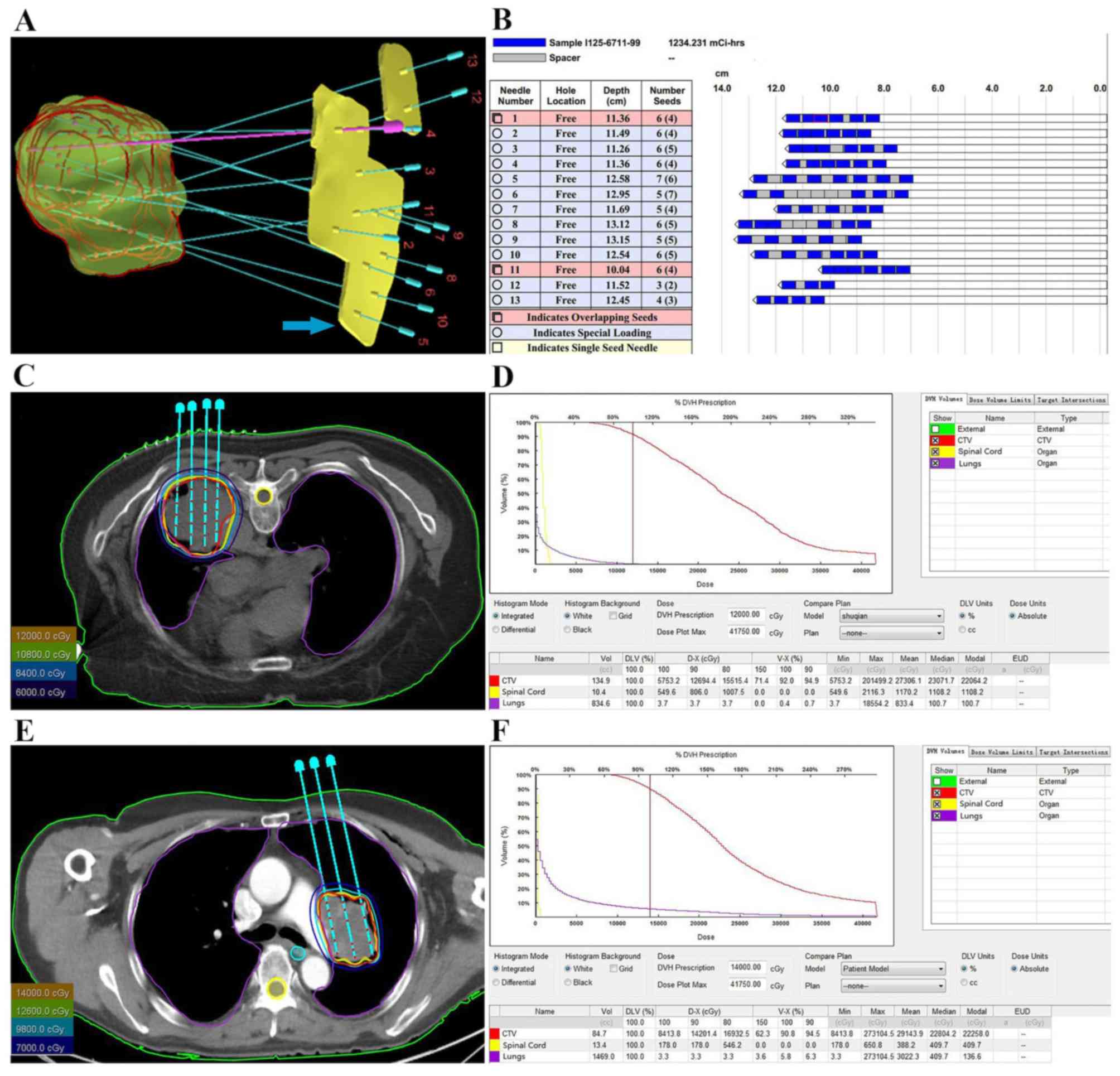This screenshot has width=1120, height=1076.
Task: Switch to upper Dose Volume Limits tab
Action: [x=1000, y=400]
